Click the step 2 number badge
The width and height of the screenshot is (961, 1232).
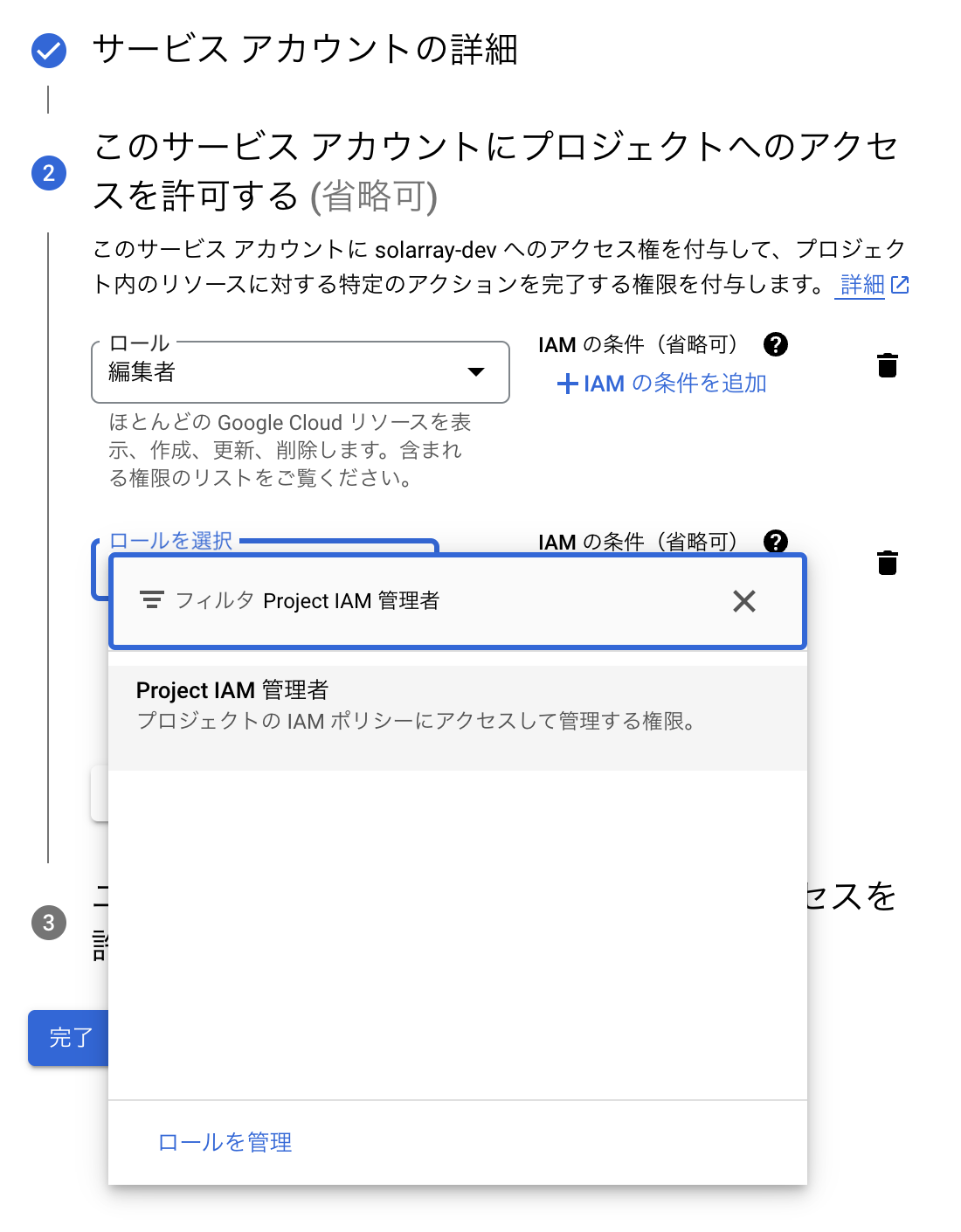(x=49, y=173)
